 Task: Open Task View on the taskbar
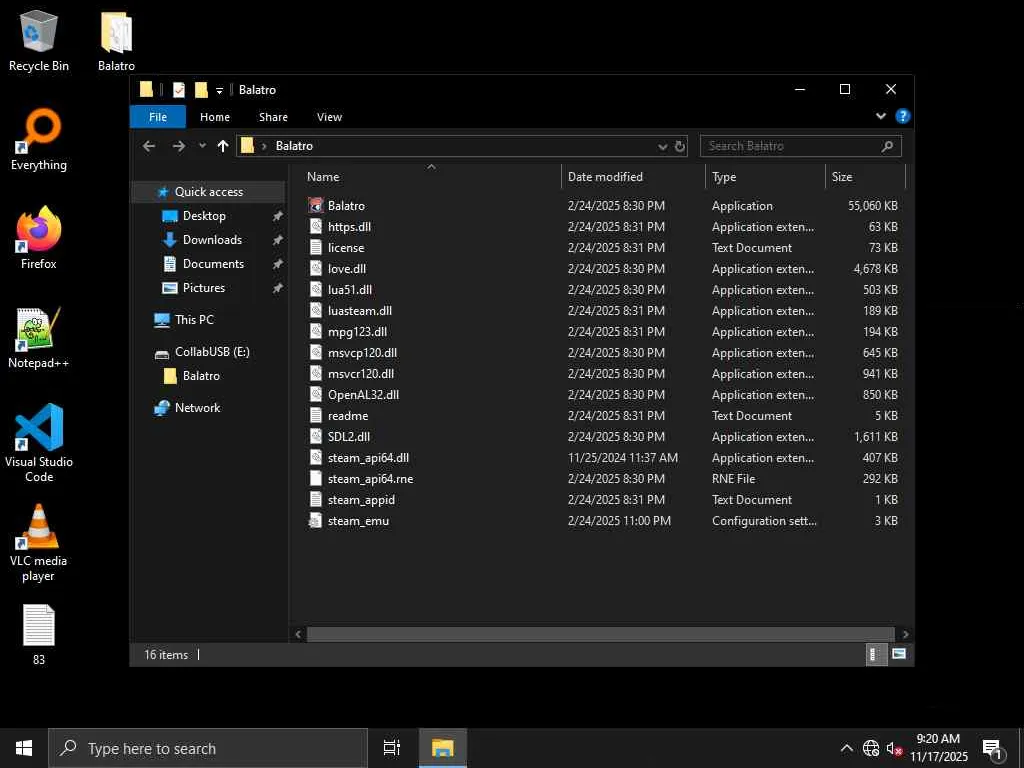click(392, 748)
